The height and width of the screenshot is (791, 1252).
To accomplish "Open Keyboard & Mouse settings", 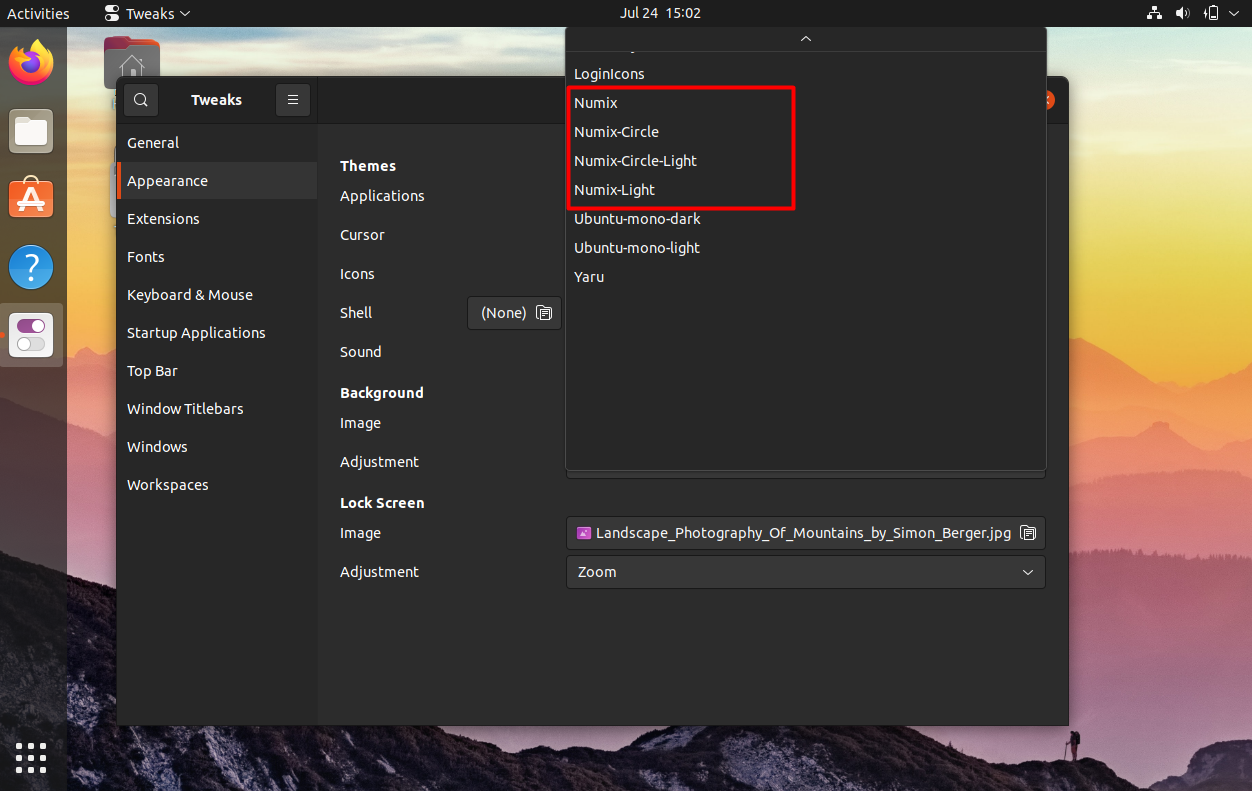I will pyautogui.click(x=217, y=295).
